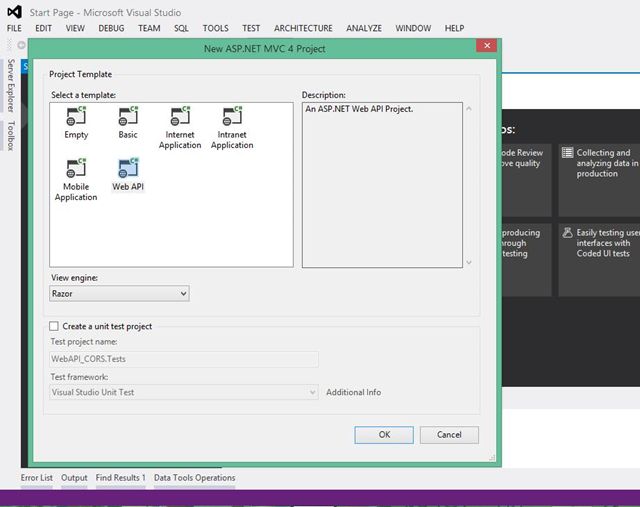
Task: Open the EDIT menu
Action: [x=43, y=28]
